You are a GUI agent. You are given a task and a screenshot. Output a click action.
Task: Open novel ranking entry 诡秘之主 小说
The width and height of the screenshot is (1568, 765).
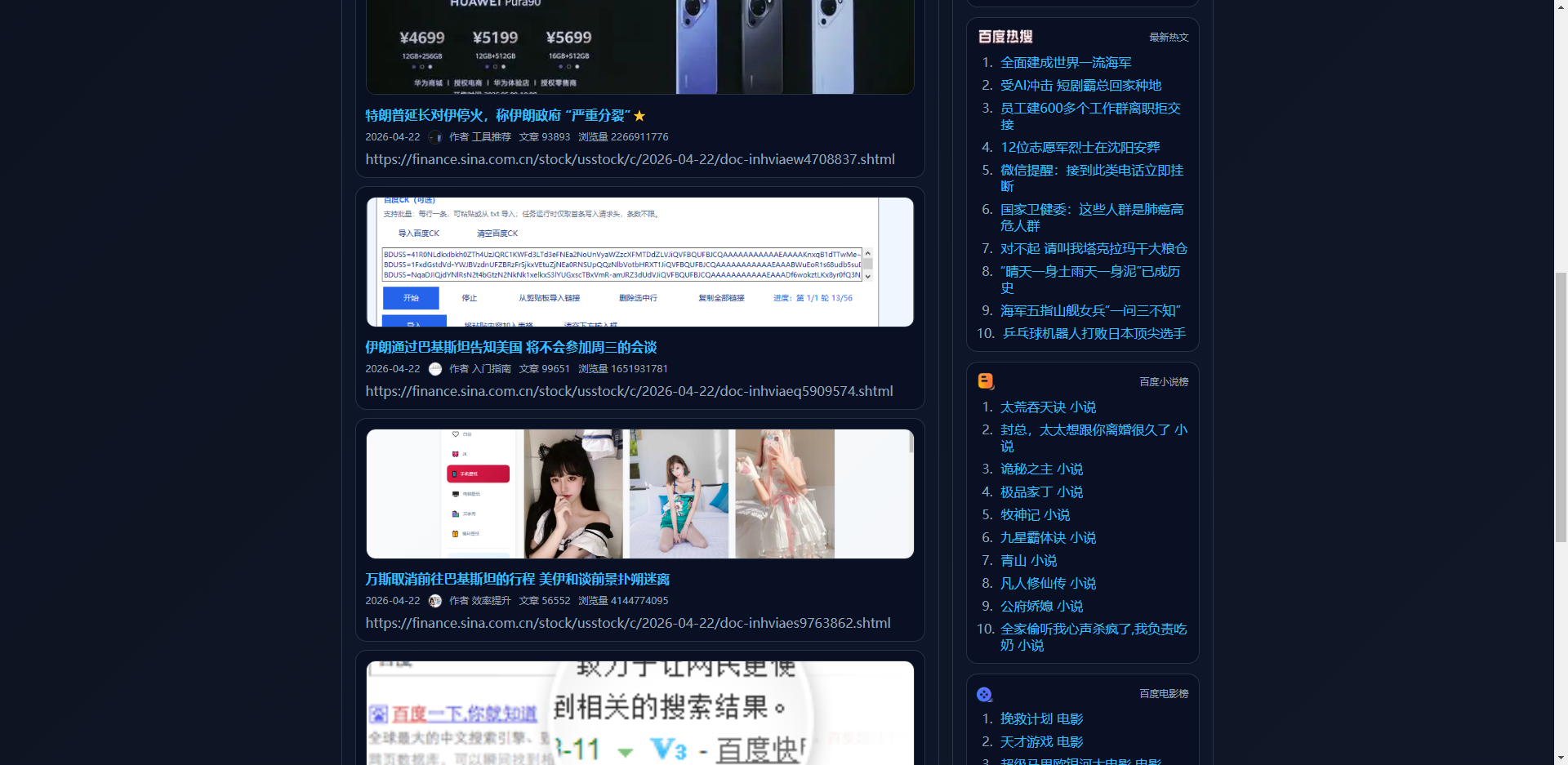pos(1041,469)
